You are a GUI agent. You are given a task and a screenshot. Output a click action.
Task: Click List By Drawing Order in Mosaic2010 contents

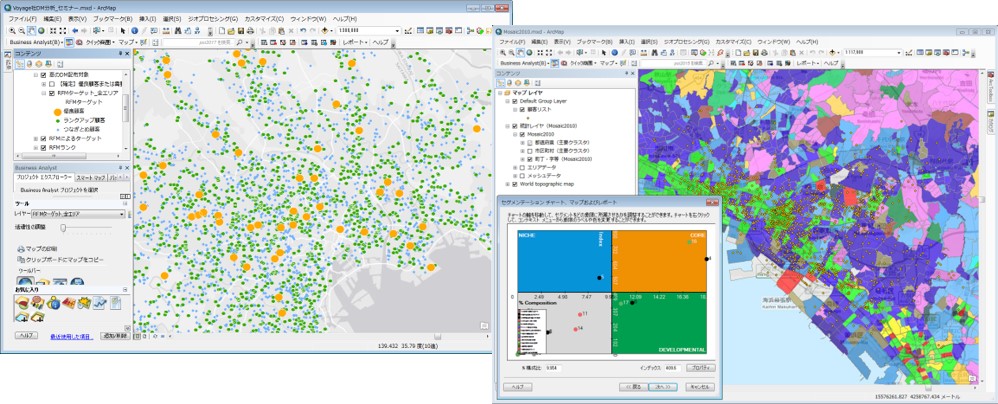click(x=501, y=83)
